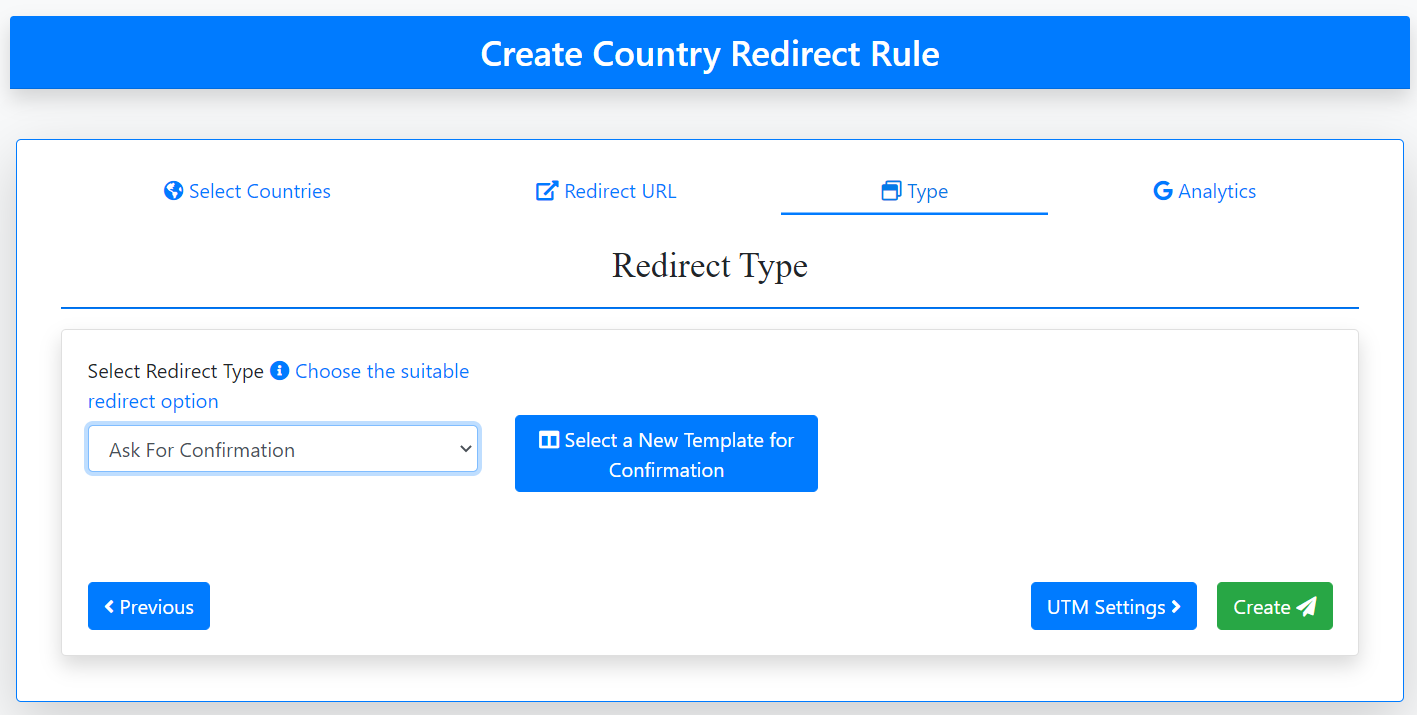Choose Select a New Template for Confirmation
Viewport: 1417px width, 715px height.
(679, 455)
